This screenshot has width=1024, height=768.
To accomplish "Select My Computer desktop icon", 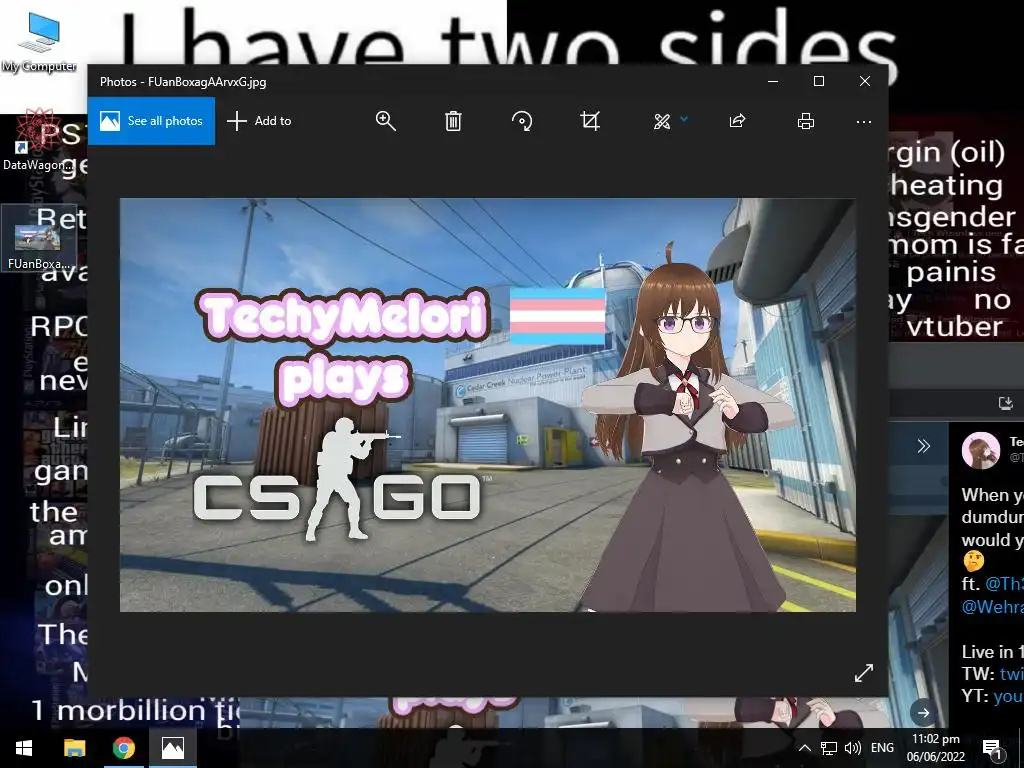I will [x=39, y=42].
